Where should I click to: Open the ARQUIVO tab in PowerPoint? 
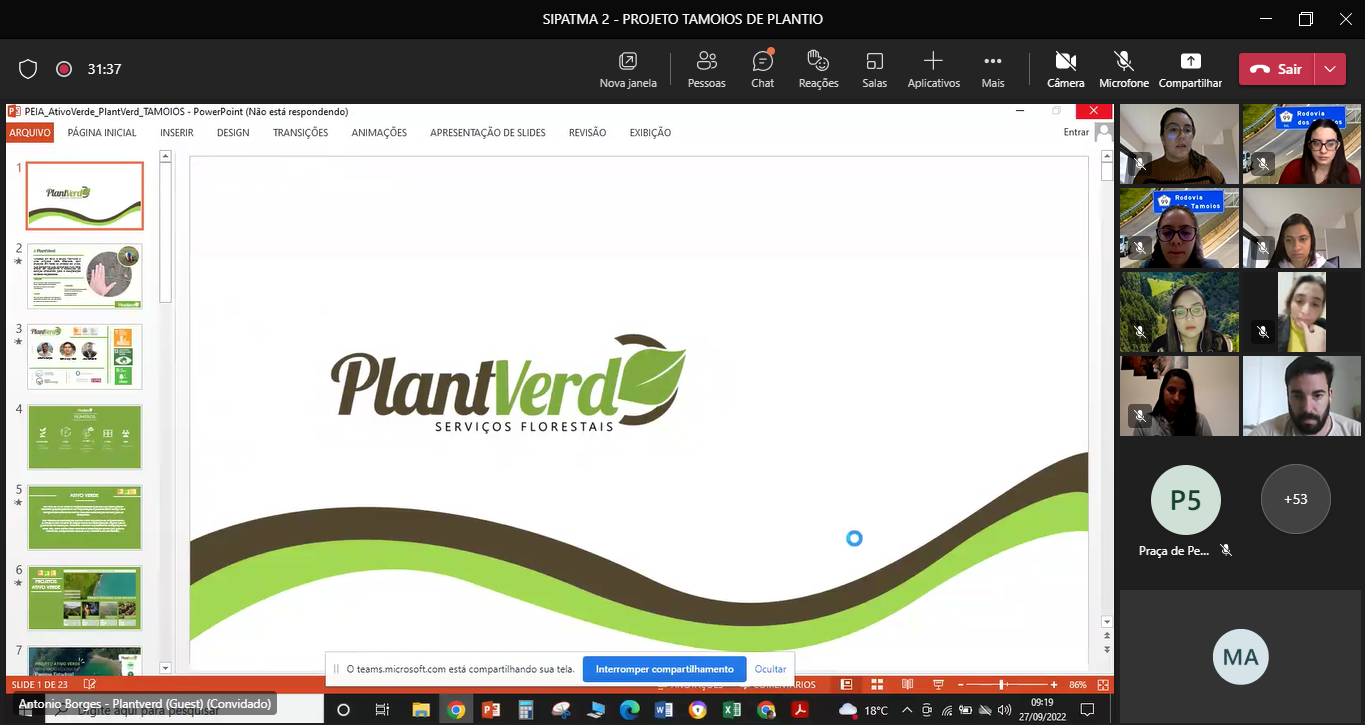pyautogui.click(x=30, y=133)
